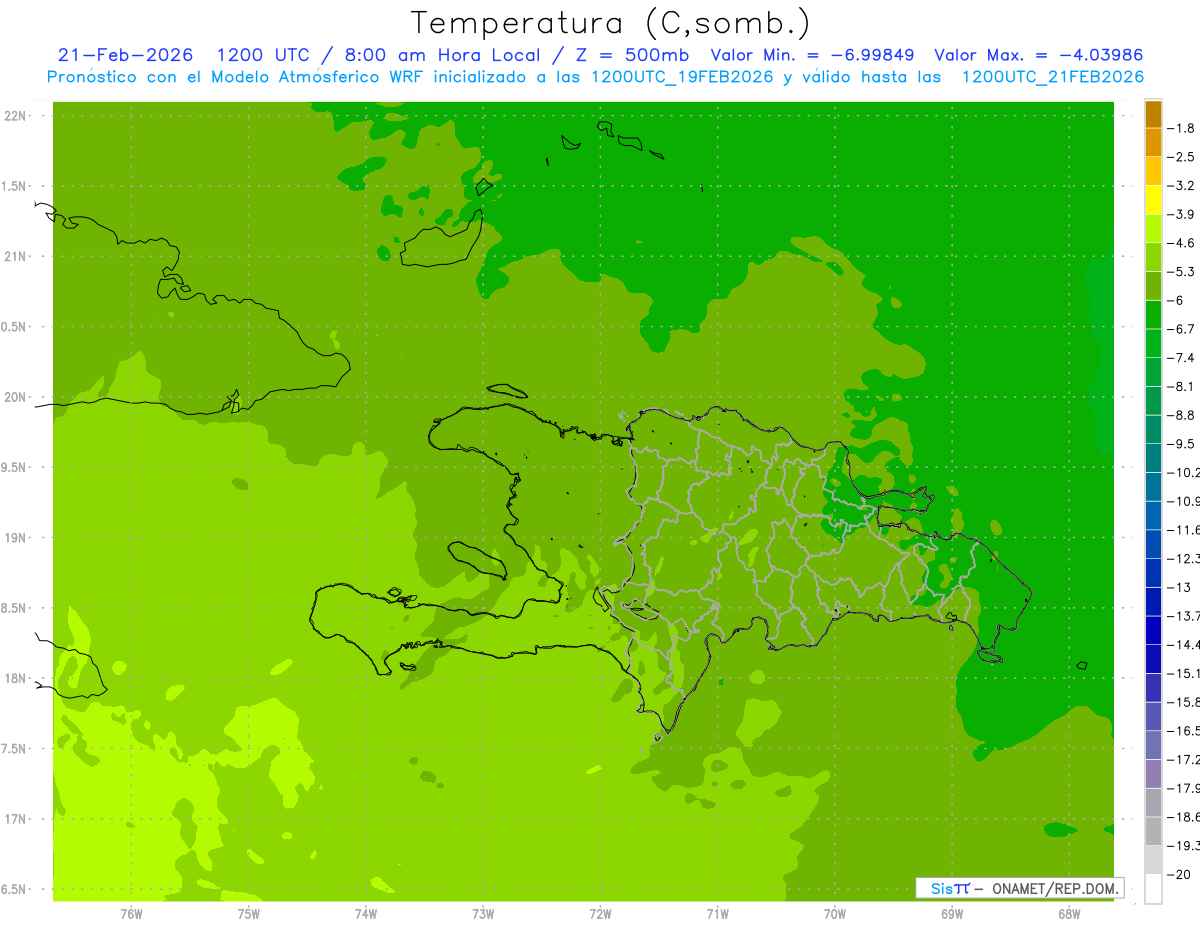This screenshot has width=1200, height=927.
Task: Pick the white swatch below -20
Action: tap(1154, 889)
